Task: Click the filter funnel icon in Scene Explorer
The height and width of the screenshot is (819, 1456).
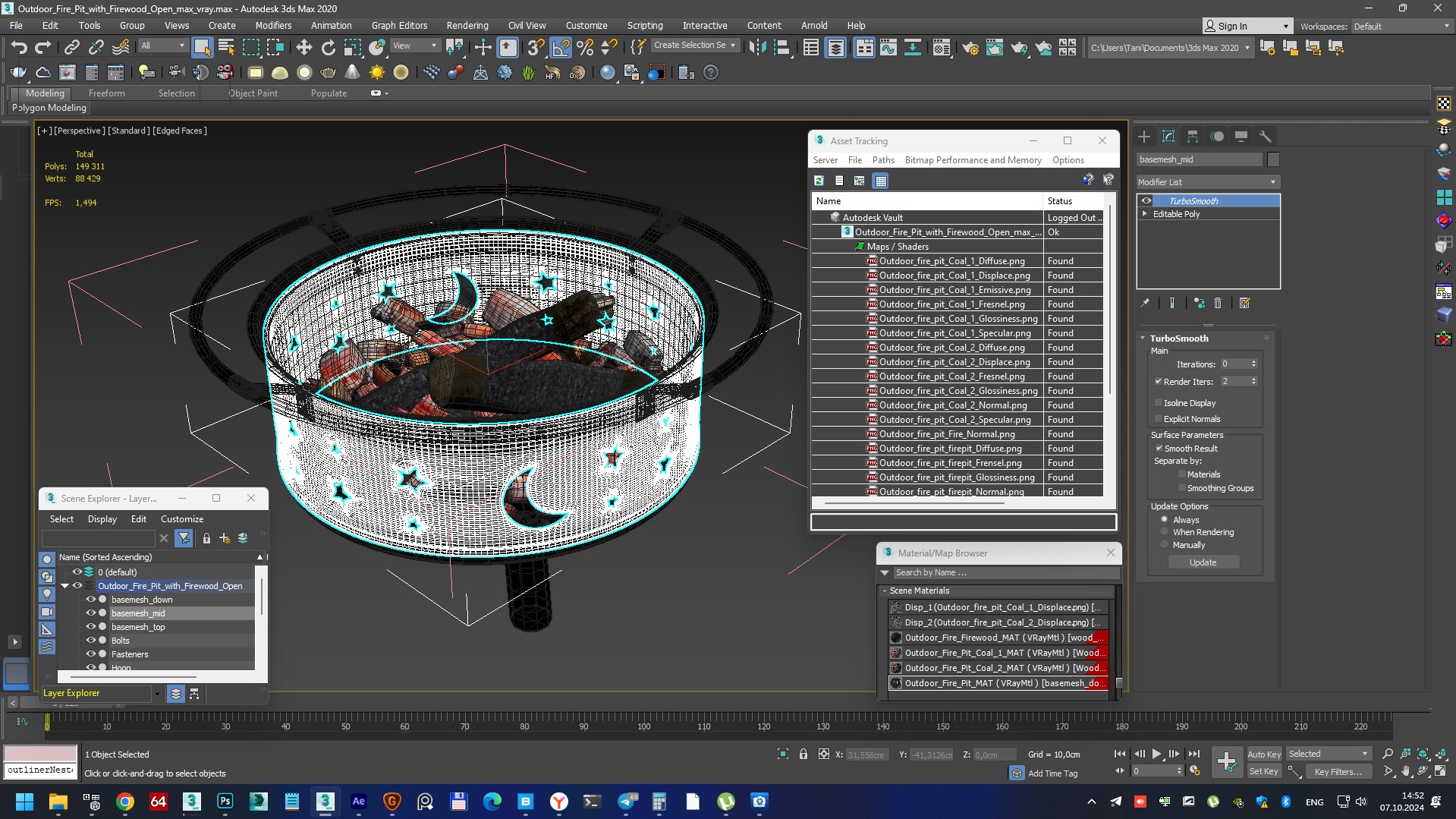Action: (184, 538)
